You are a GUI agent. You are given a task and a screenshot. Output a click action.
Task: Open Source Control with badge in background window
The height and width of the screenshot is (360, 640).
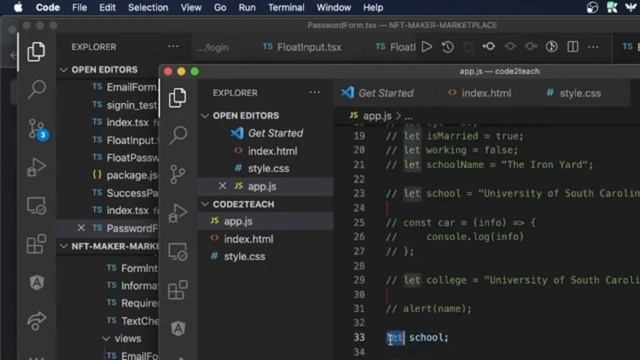pyautogui.click(x=38, y=129)
